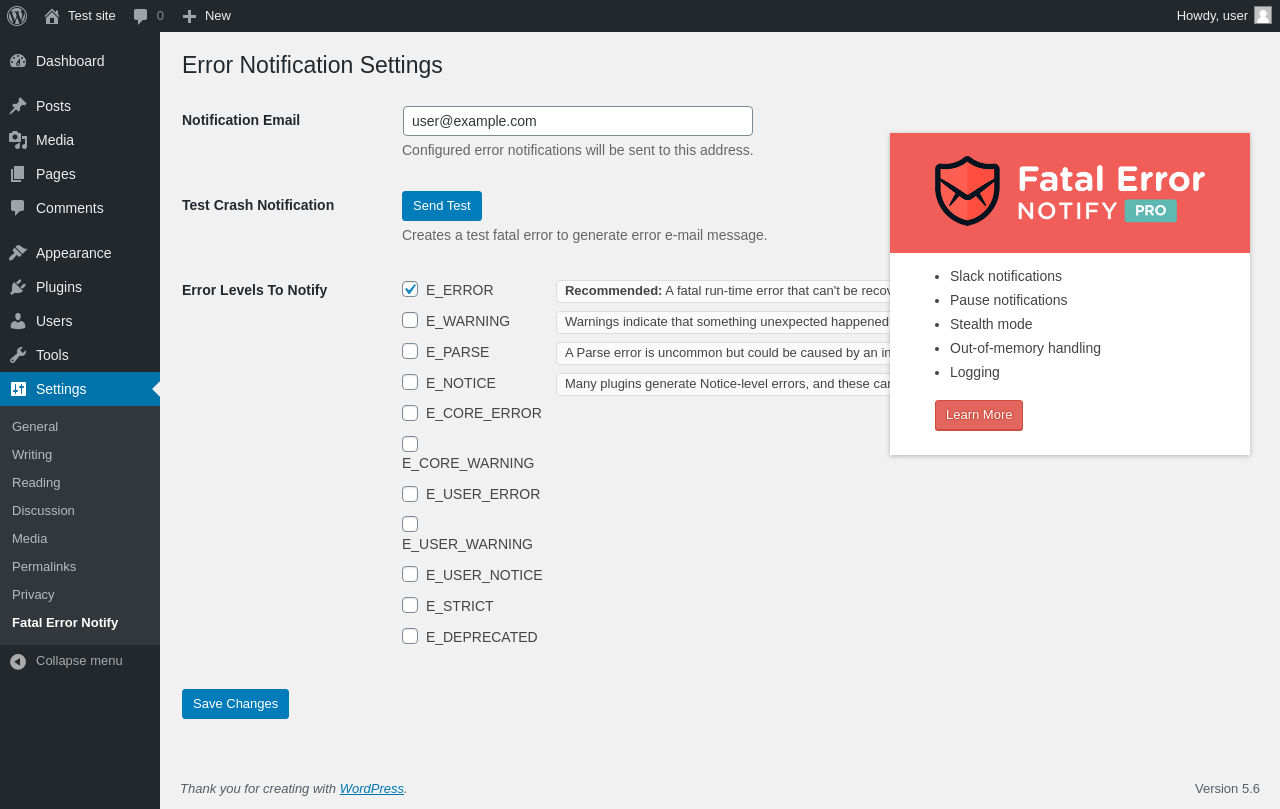Click the Plugins plug icon
Image resolution: width=1280 pixels, height=809 pixels.
click(18, 287)
